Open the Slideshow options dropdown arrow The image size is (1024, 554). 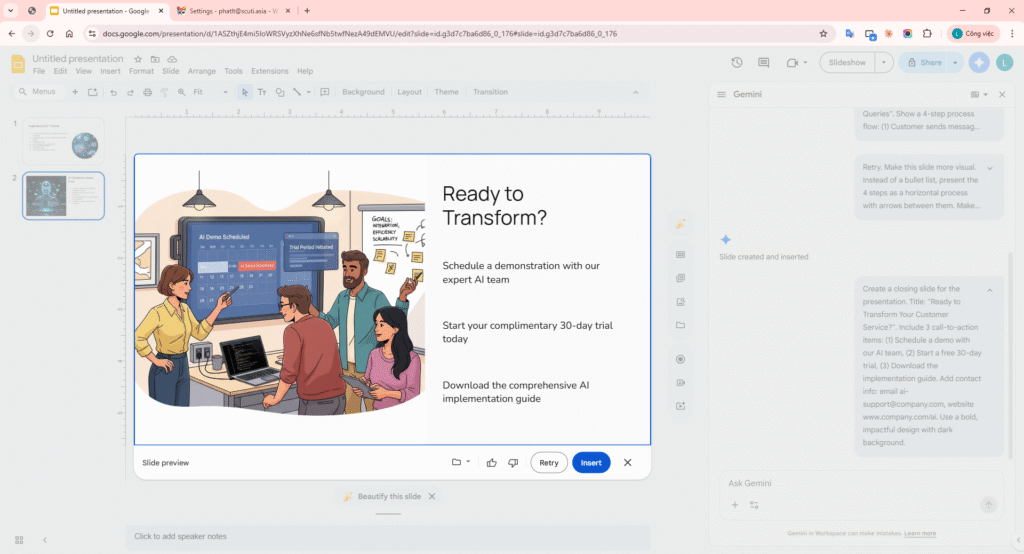[884, 62]
